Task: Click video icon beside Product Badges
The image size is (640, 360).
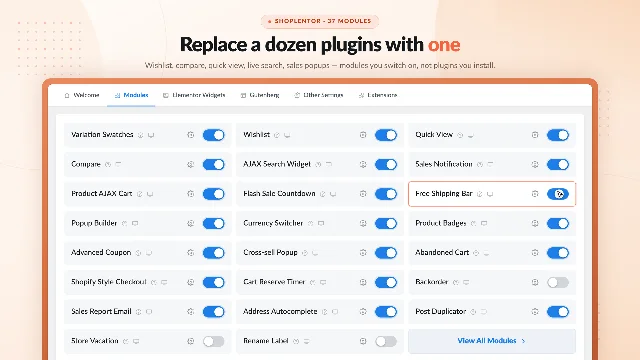Action: point(484,223)
